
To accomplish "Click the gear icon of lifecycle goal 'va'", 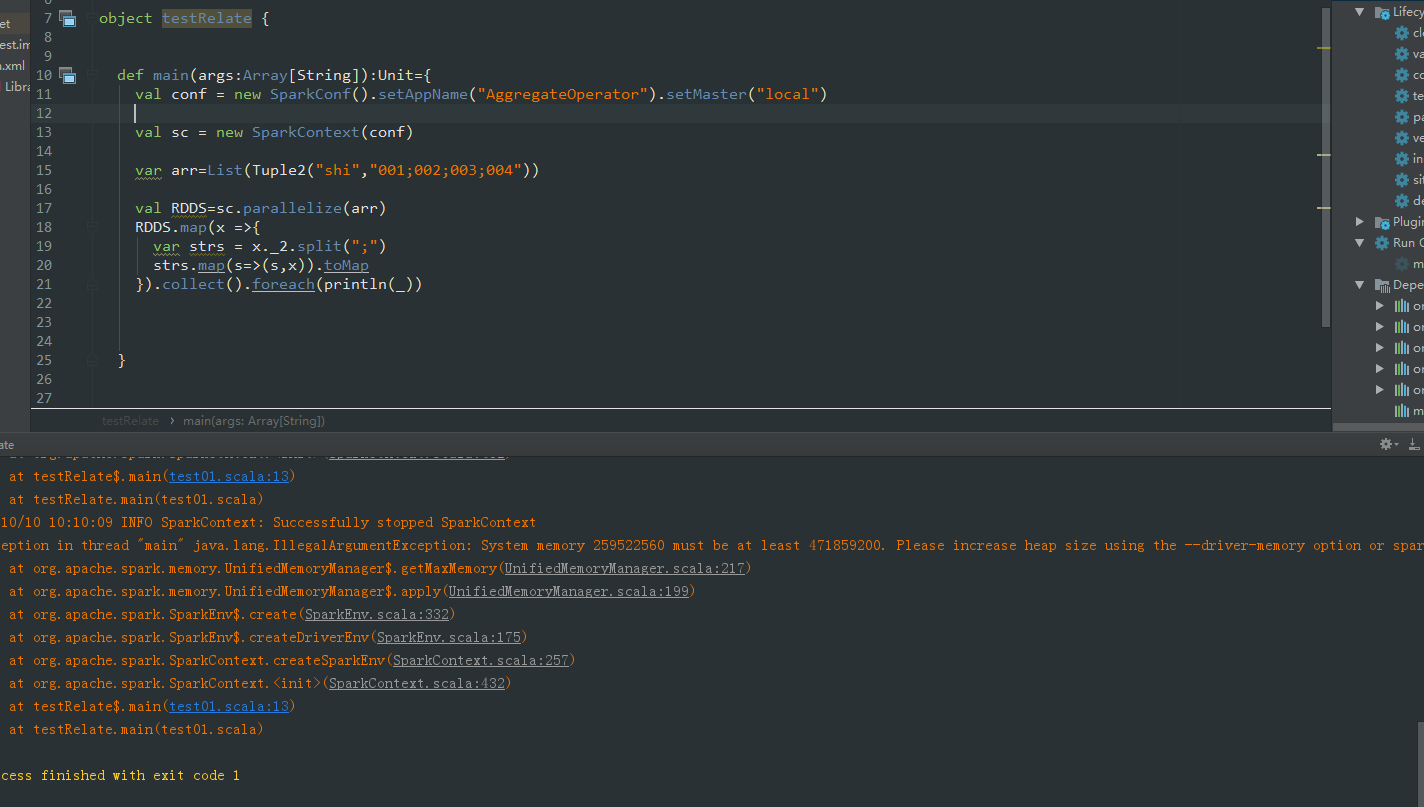I will (x=1402, y=54).
